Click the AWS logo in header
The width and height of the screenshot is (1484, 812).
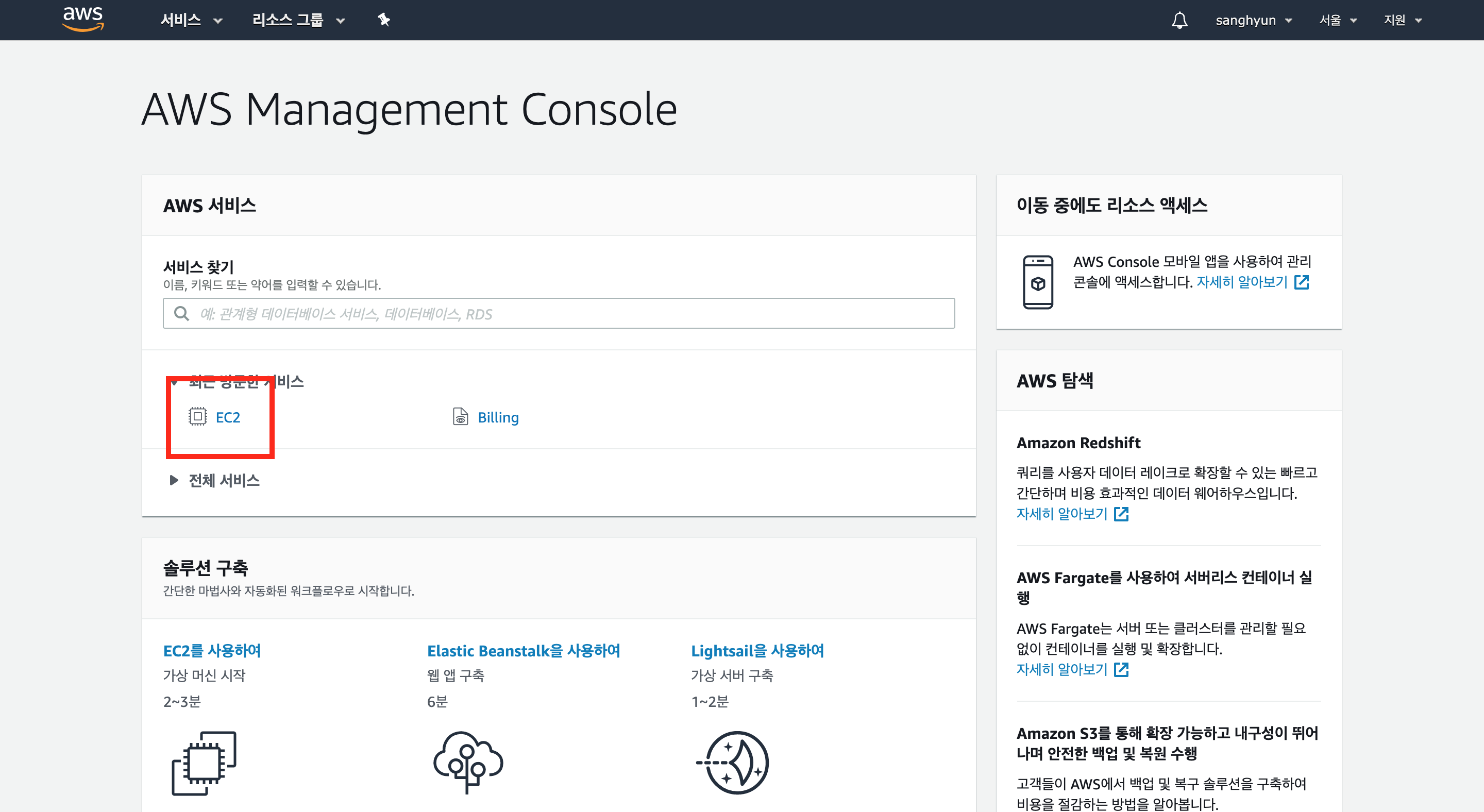pos(83,19)
